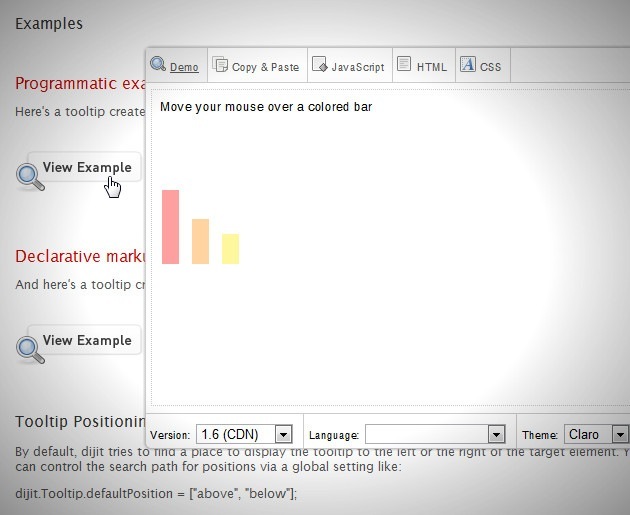Click the CSS tab letter-A icon
The width and height of the screenshot is (630, 515).
pos(468,63)
